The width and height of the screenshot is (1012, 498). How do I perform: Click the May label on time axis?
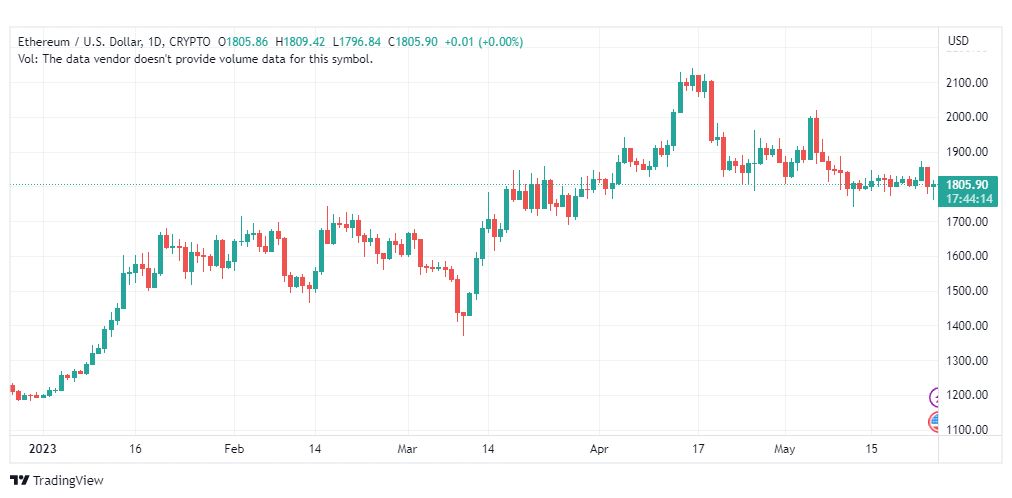pyautogui.click(x=785, y=449)
